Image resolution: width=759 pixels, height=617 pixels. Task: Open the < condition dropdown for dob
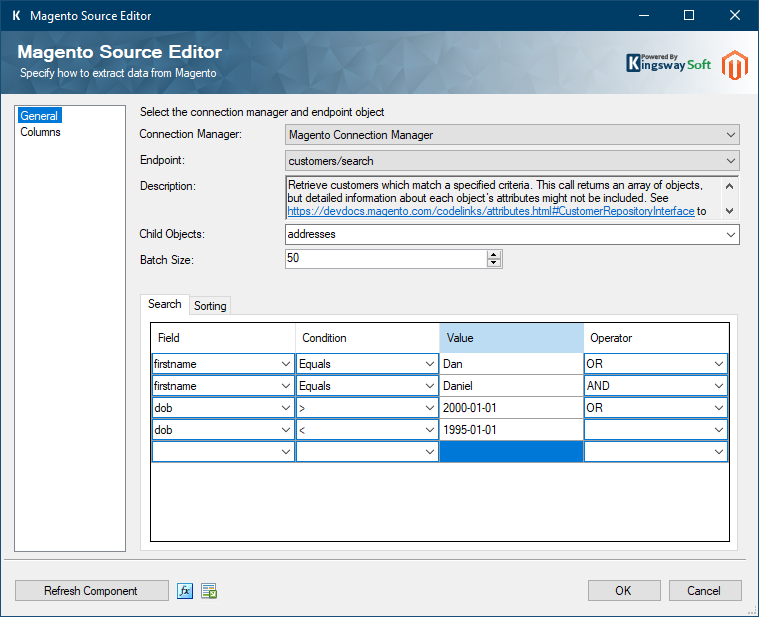coord(429,430)
